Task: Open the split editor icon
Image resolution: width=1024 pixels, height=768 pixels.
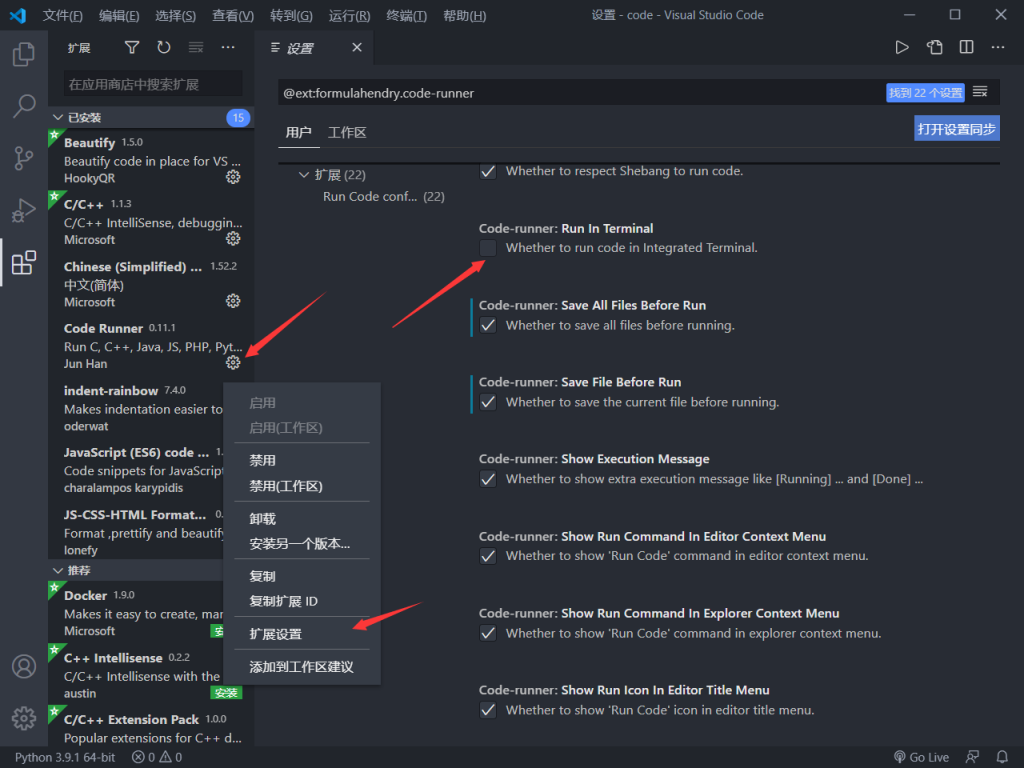Action: [966, 47]
